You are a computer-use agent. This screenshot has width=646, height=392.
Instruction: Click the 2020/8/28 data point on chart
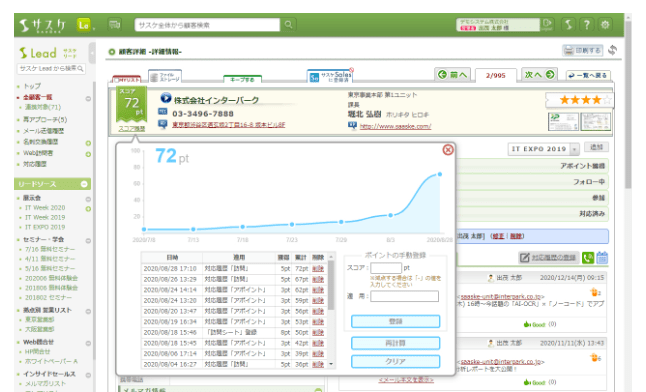(x=440, y=174)
